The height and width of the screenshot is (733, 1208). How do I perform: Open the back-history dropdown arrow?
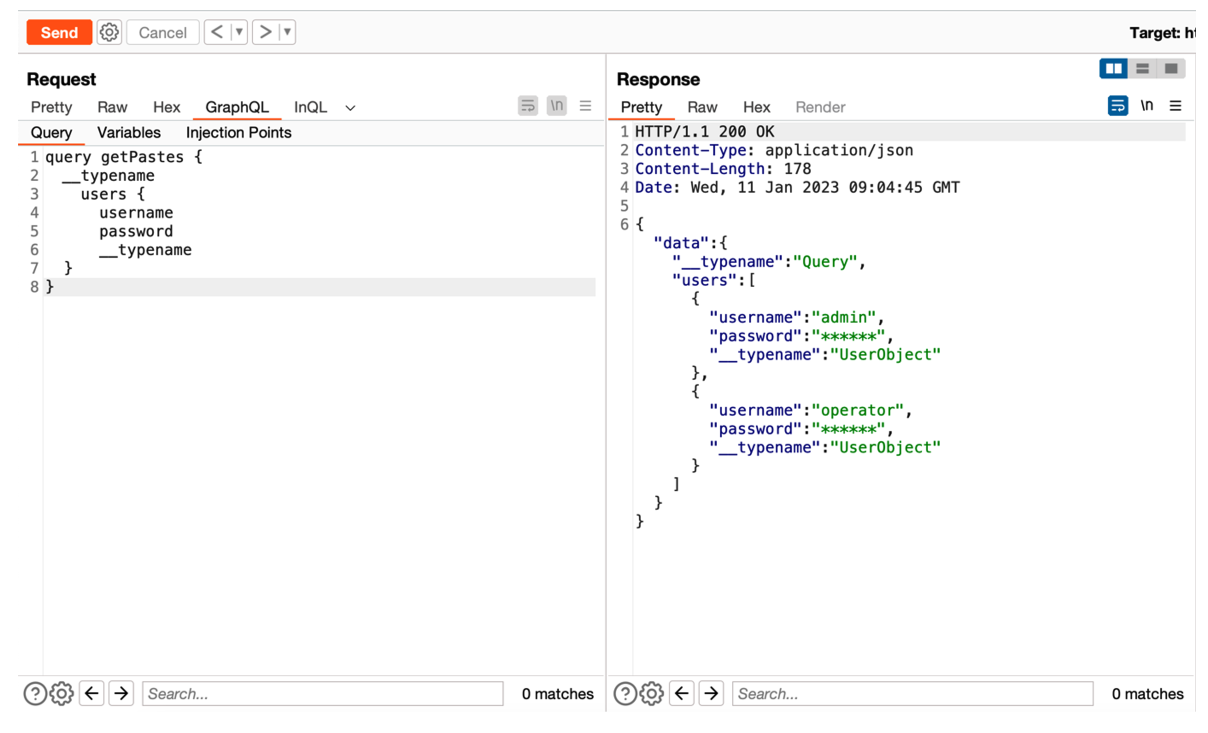click(237, 31)
